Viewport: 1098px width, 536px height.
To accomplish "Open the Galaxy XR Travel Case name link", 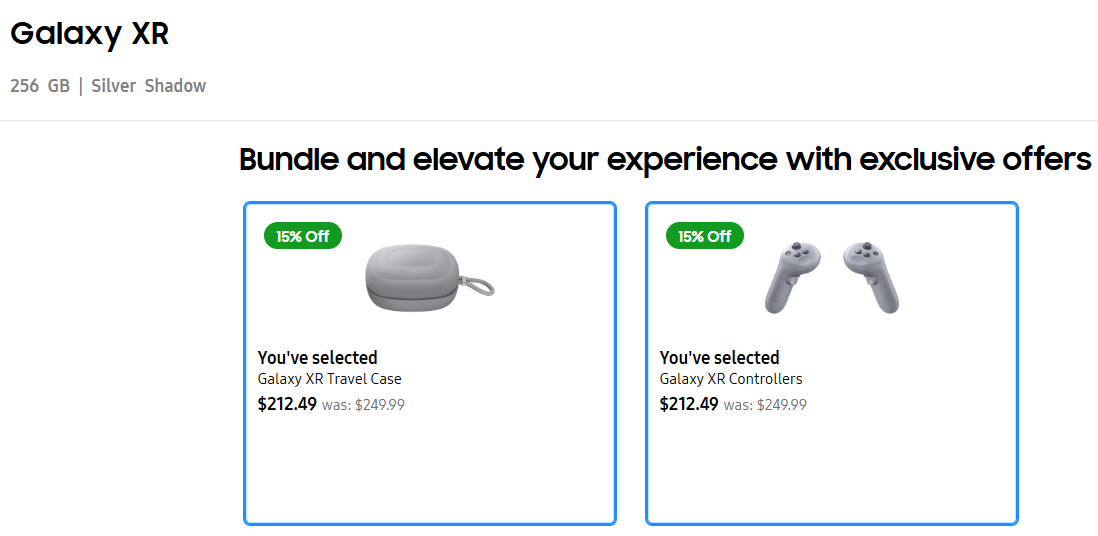I will 330,379.
